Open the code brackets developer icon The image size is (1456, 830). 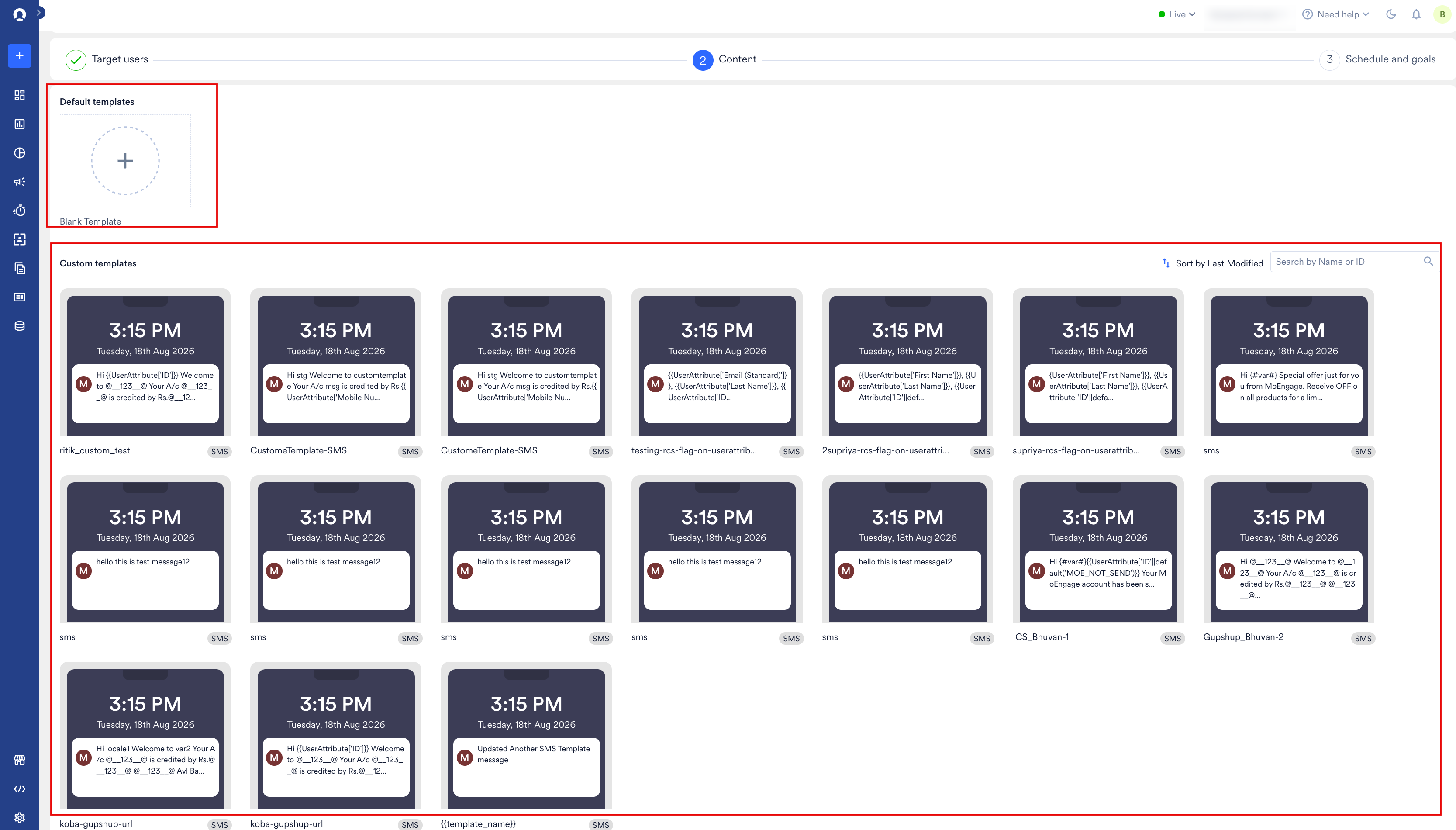click(19, 789)
